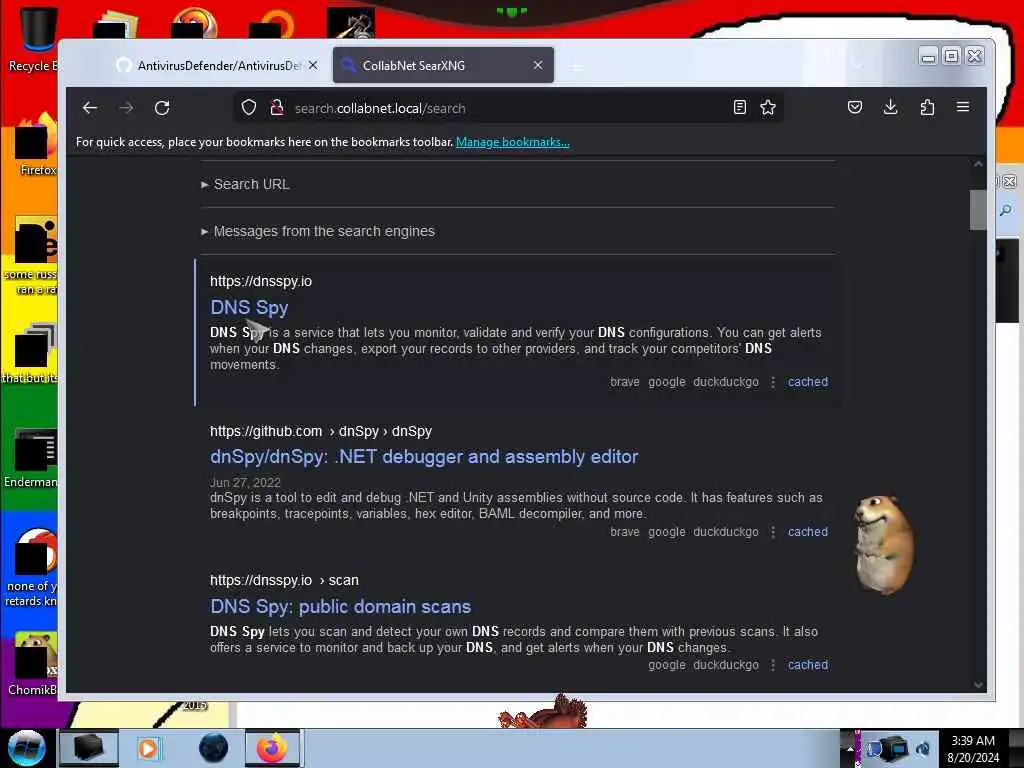This screenshot has width=1024, height=768.
Task: Open dnSpy .NET debugger result link
Action: point(424,456)
